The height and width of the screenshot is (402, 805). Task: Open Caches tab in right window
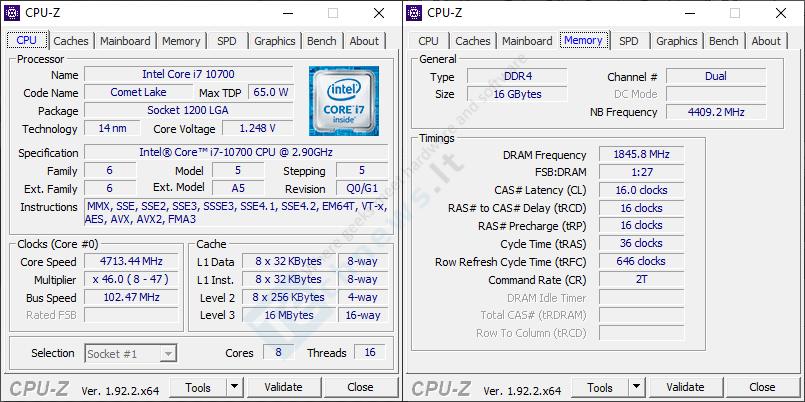coord(473,41)
